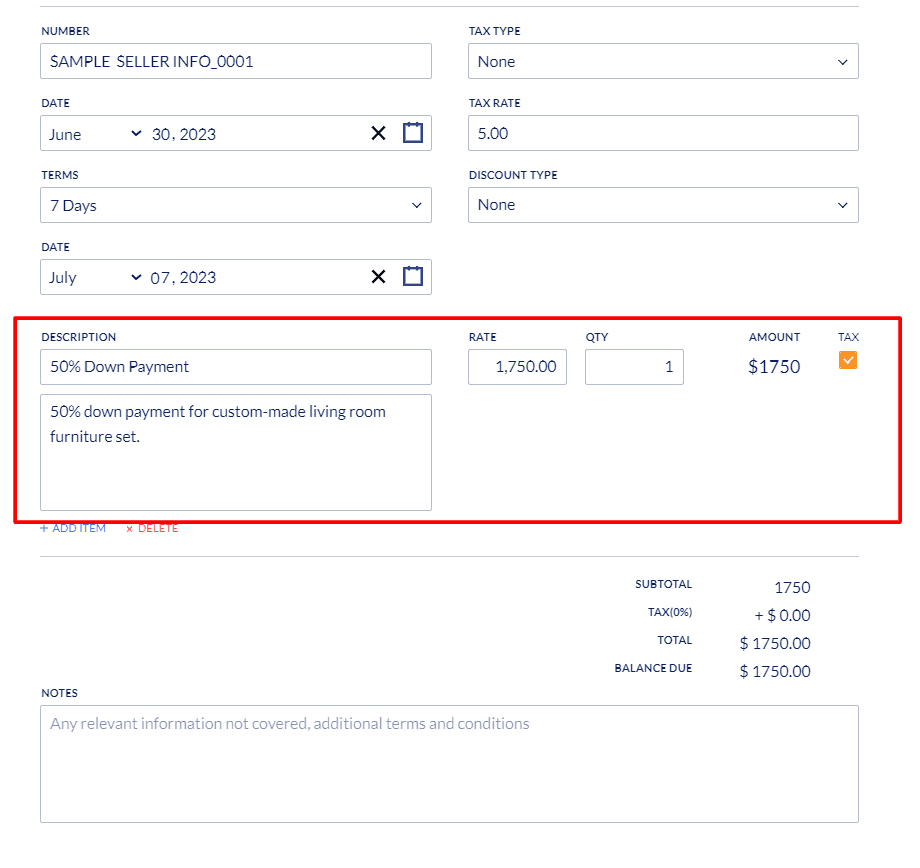
Task: Expand the TERMS dropdown showing 7 Days
Action: 236,204
